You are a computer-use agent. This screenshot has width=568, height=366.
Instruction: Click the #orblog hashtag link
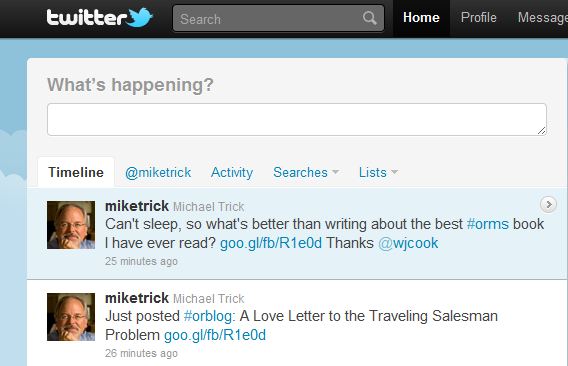(x=208, y=316)
